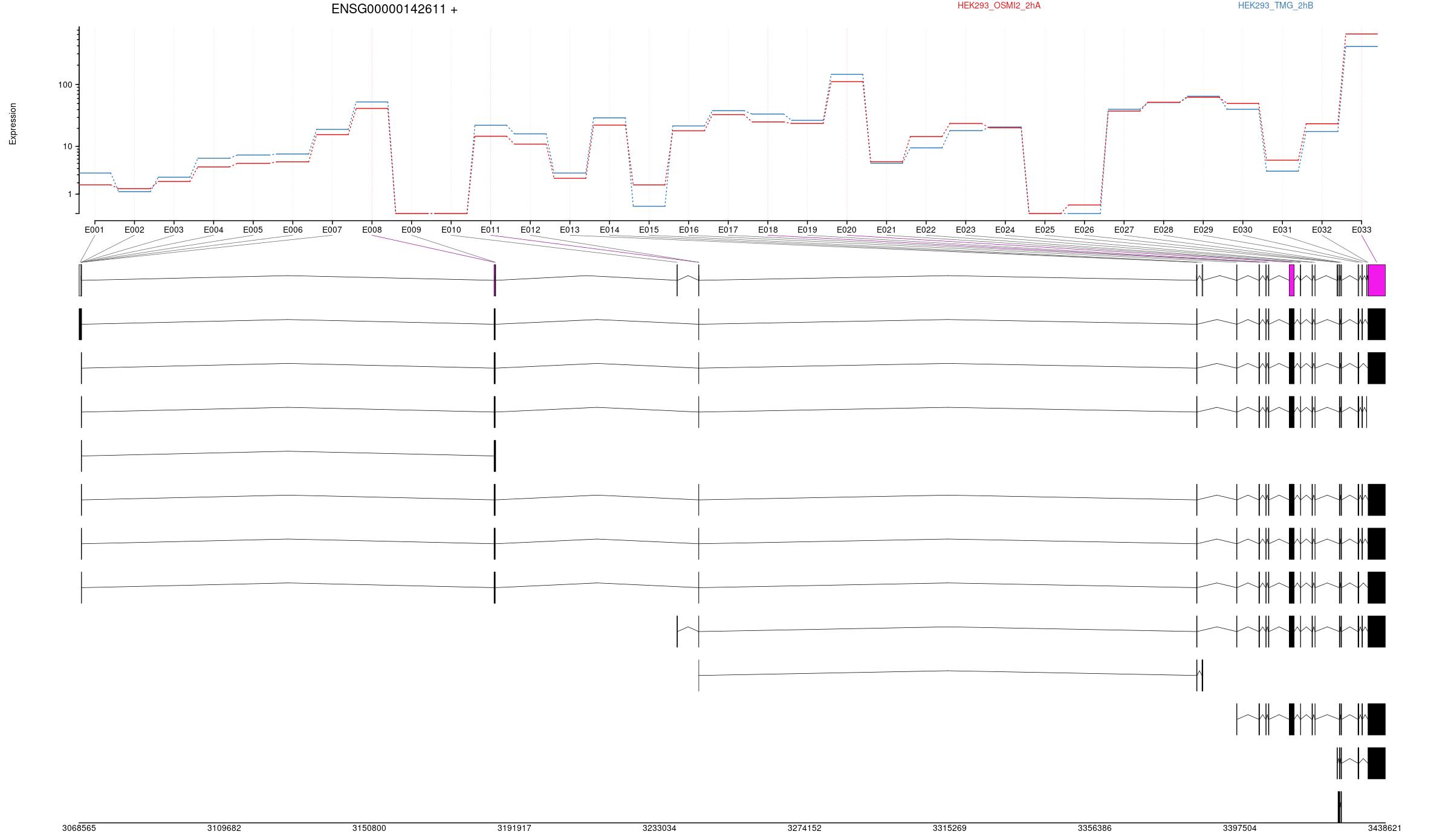Select exon label E019

pyautogui.click(x=807, y=230)
